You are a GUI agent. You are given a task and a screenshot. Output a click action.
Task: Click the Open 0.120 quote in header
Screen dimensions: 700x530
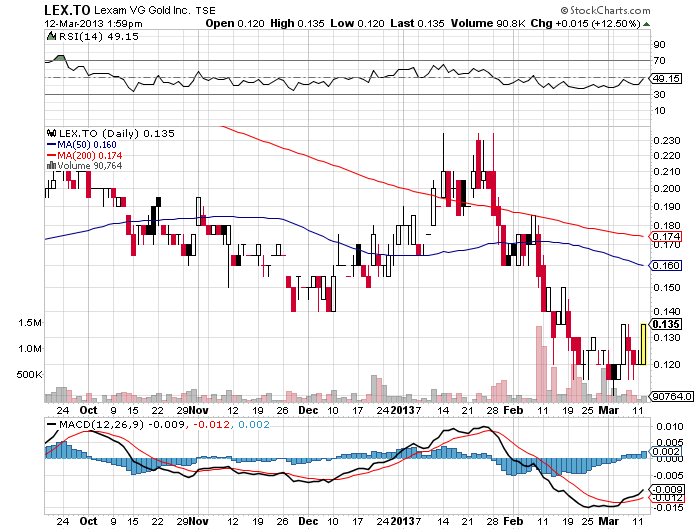coord(235,23)
